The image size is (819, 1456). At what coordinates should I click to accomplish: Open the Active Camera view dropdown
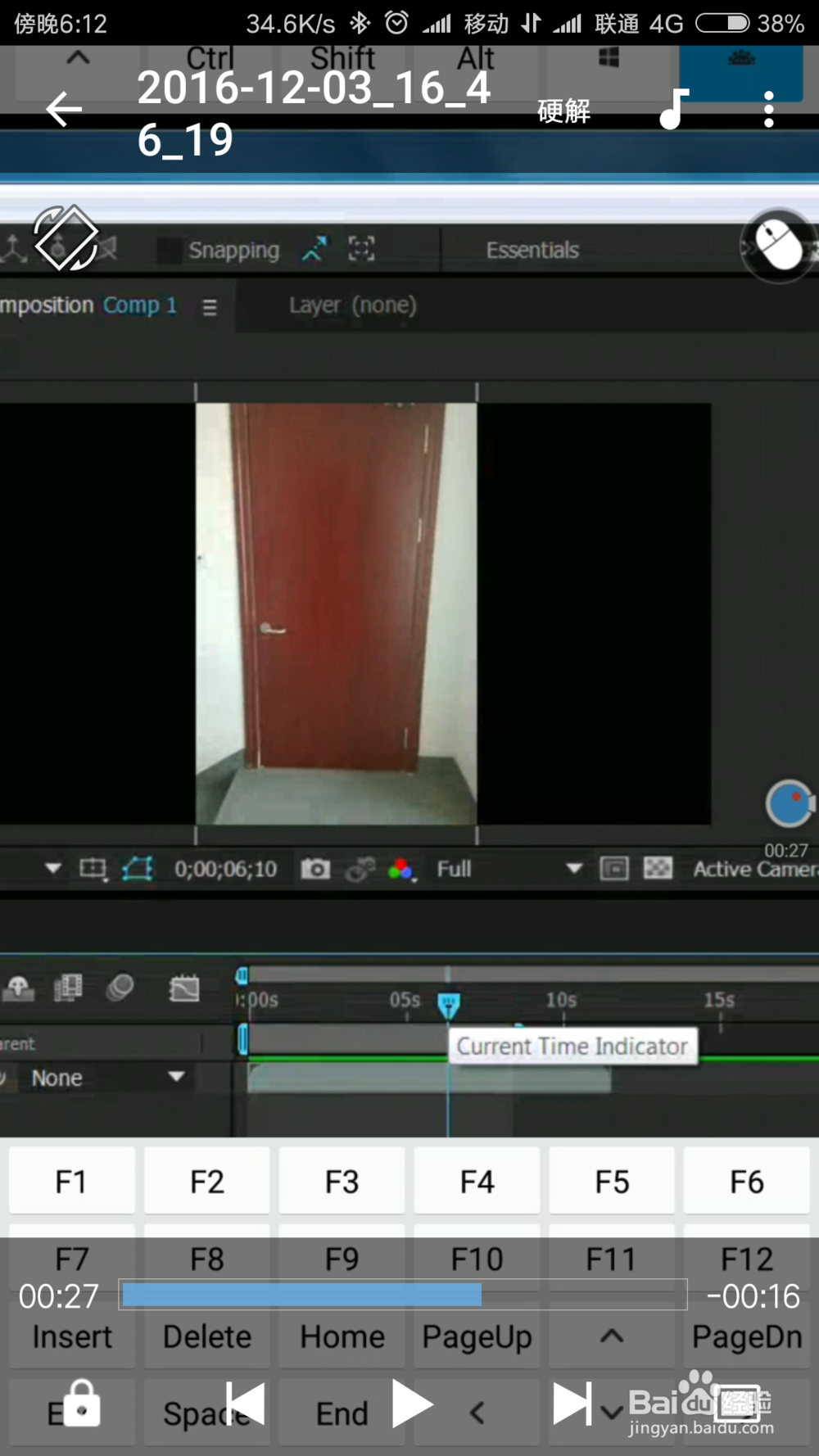(x=754, y=869)
